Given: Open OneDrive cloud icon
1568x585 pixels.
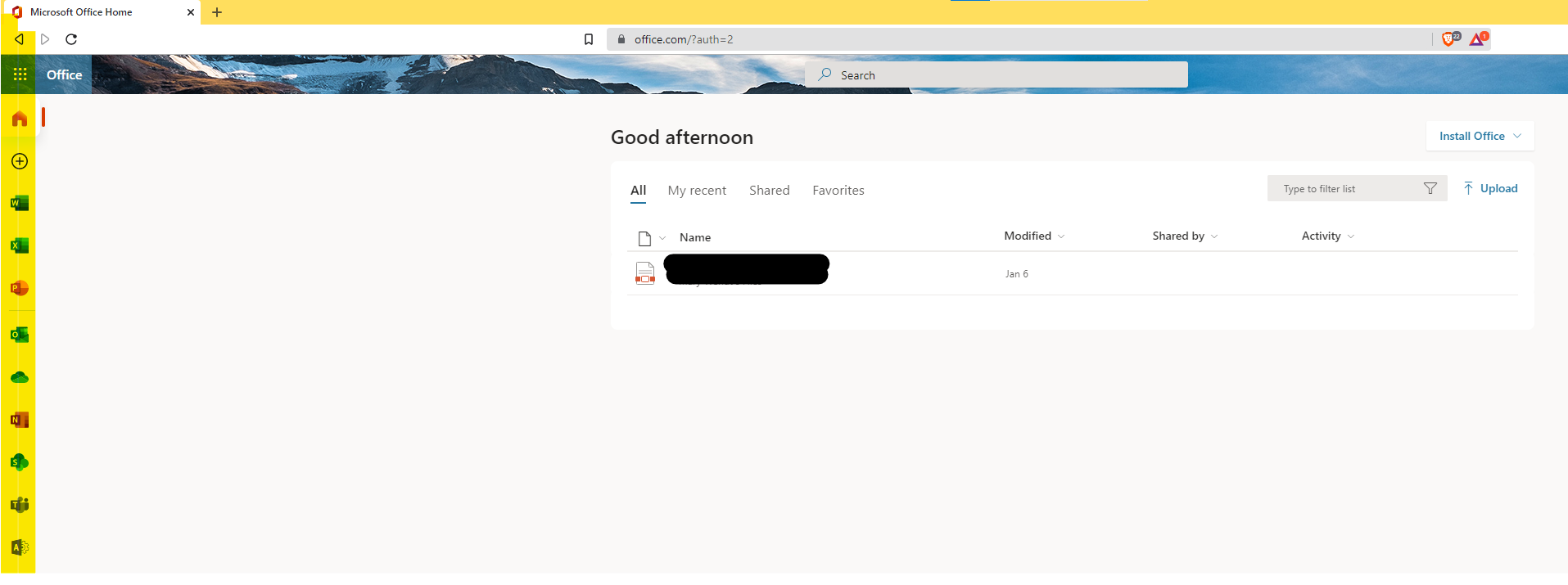Looking at the screenshot, I should coord(20,377).
